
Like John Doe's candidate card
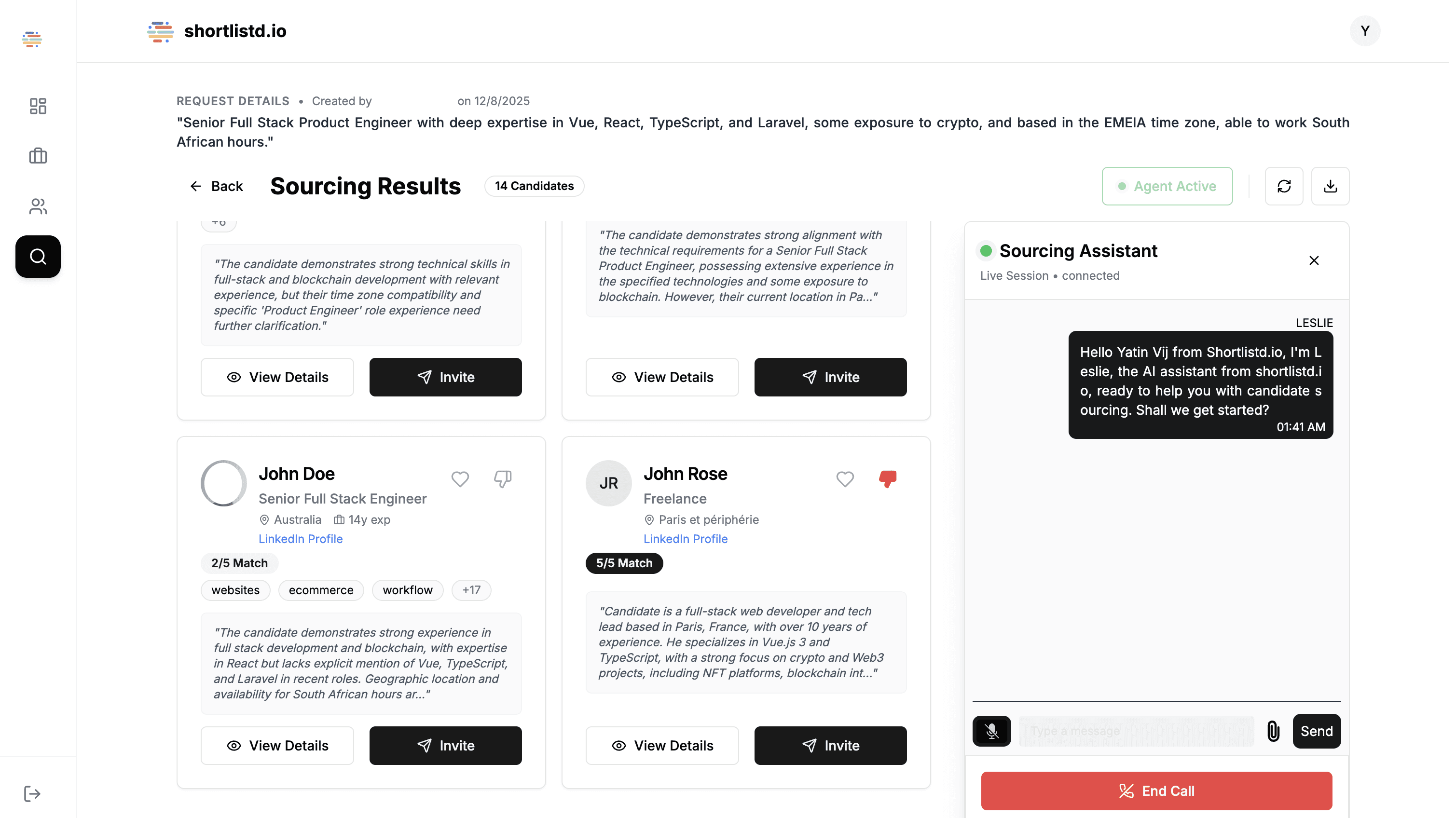pos(460,478)
